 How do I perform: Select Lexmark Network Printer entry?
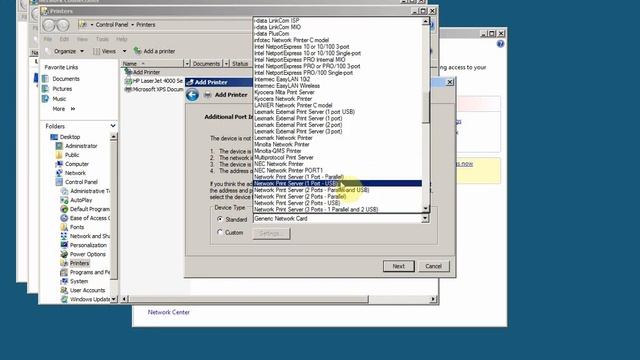(337, 138)
